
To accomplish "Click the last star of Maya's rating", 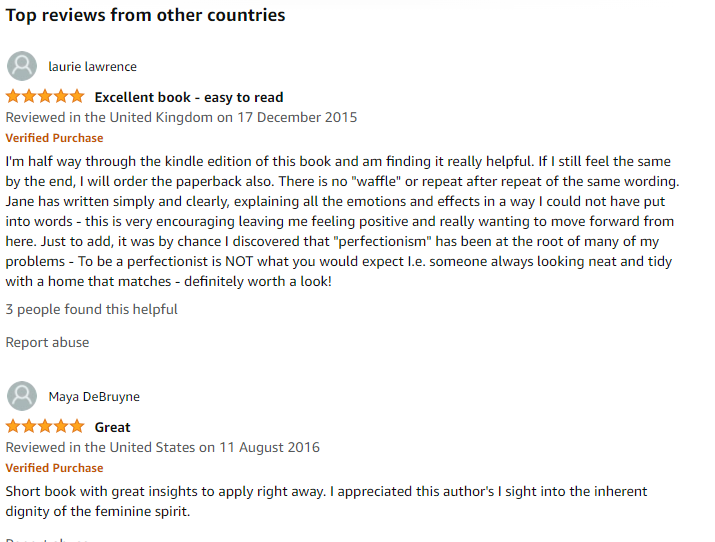I will pos(77,427).
